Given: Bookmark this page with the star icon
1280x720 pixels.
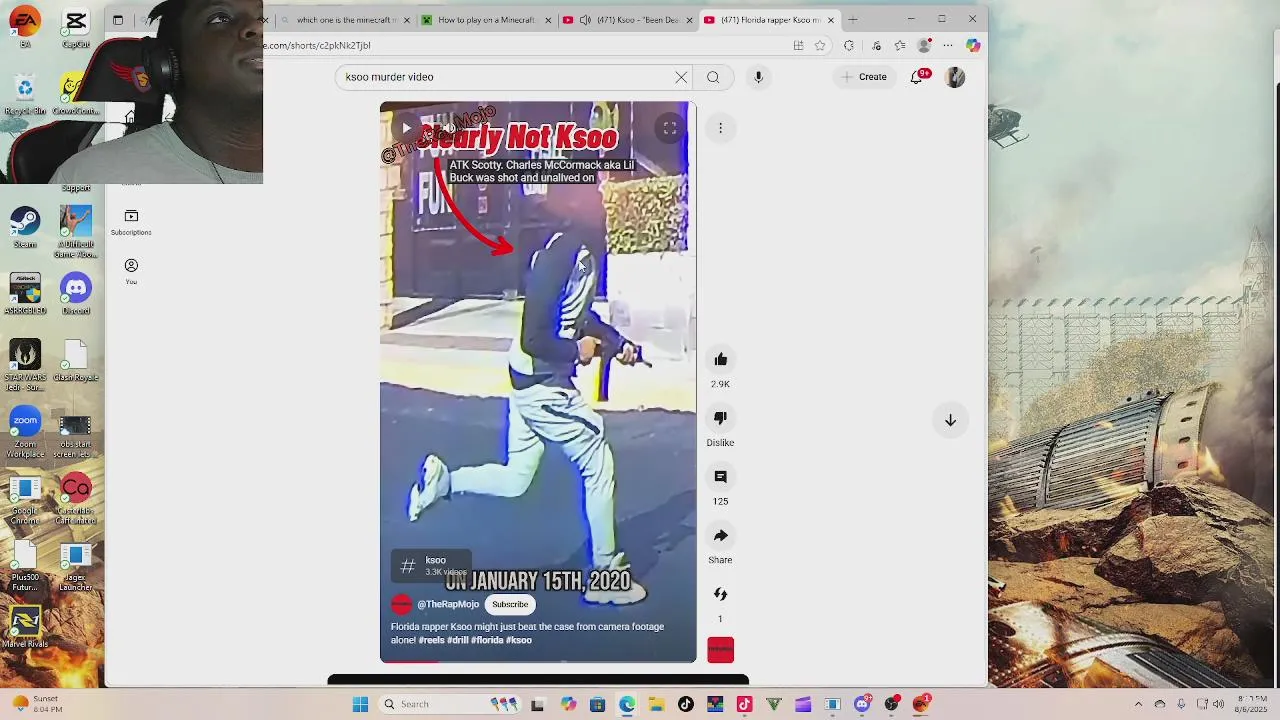Looking at the screenshot, I should point(820,45).
